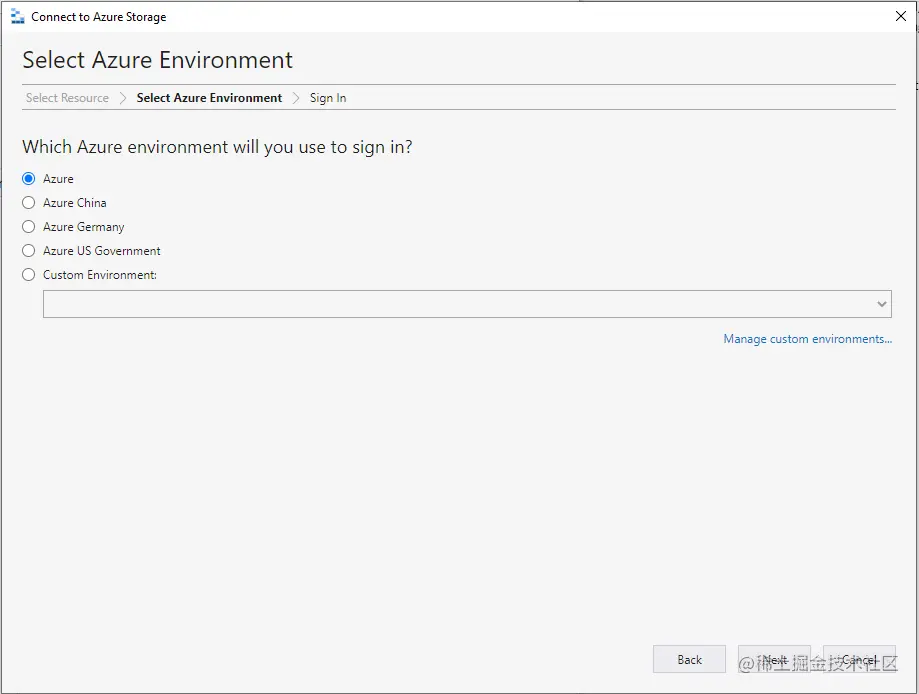Click the Cancel button
The height and width of the screenshot is (694, 919).
(858, 659)
